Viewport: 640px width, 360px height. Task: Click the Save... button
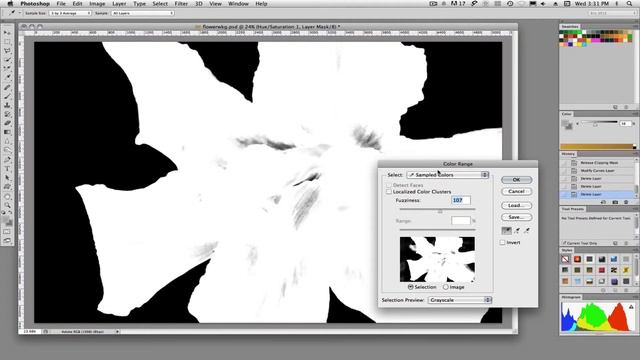[516, 217]
